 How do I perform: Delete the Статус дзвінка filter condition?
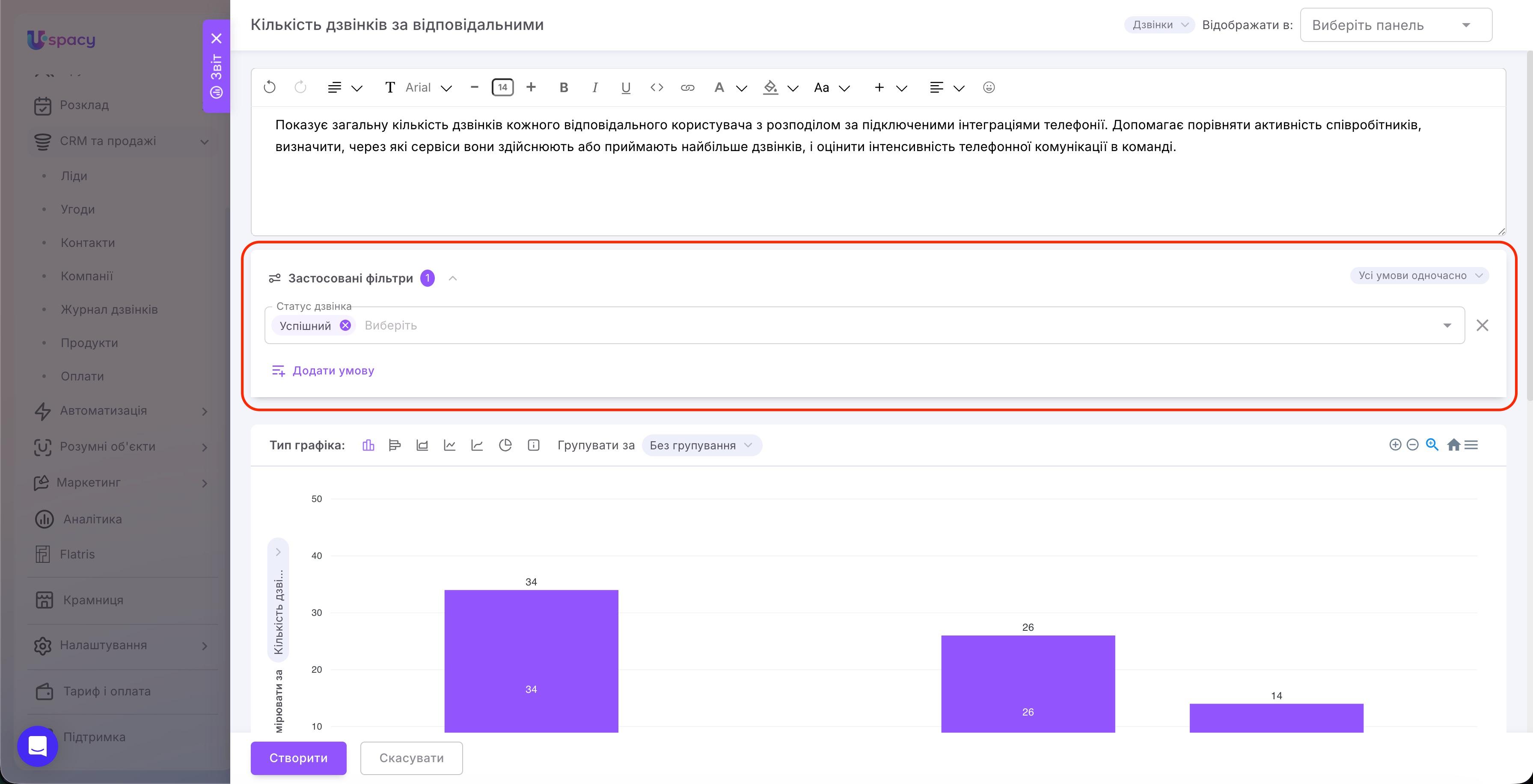[1482, 325]
